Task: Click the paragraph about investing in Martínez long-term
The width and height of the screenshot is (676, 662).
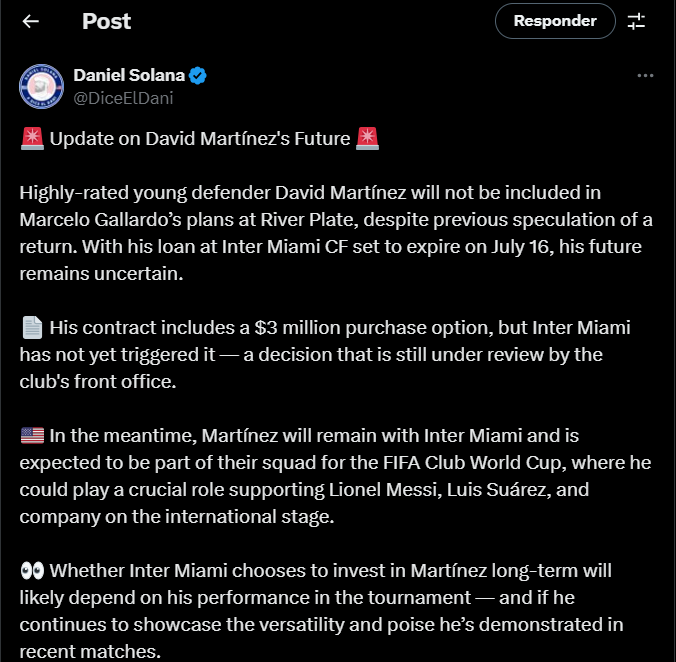Action: [x=322, y=611]
